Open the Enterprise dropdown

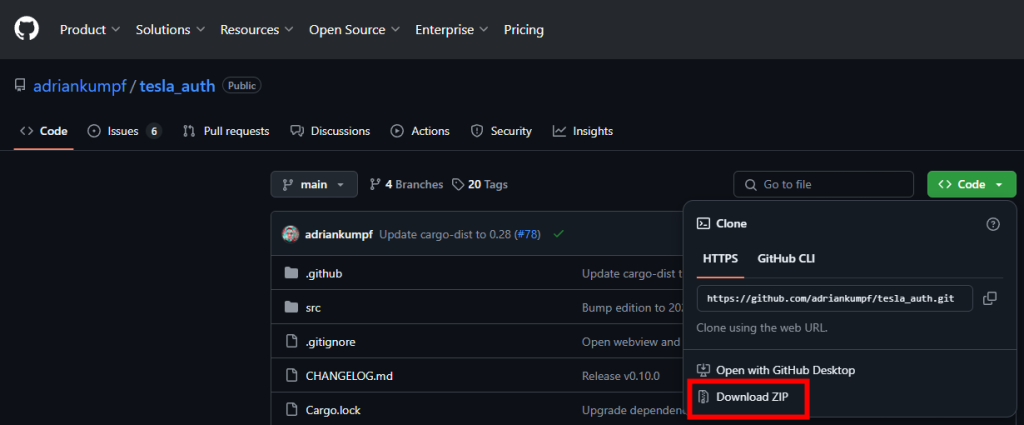point(451,29)
